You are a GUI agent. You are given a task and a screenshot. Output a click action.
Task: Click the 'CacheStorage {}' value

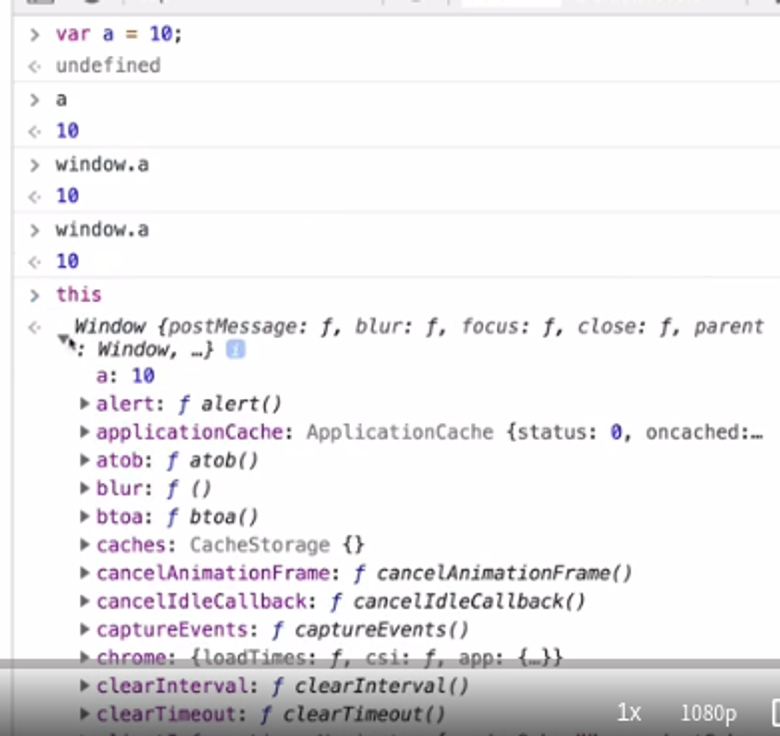(x=277, y=545)
